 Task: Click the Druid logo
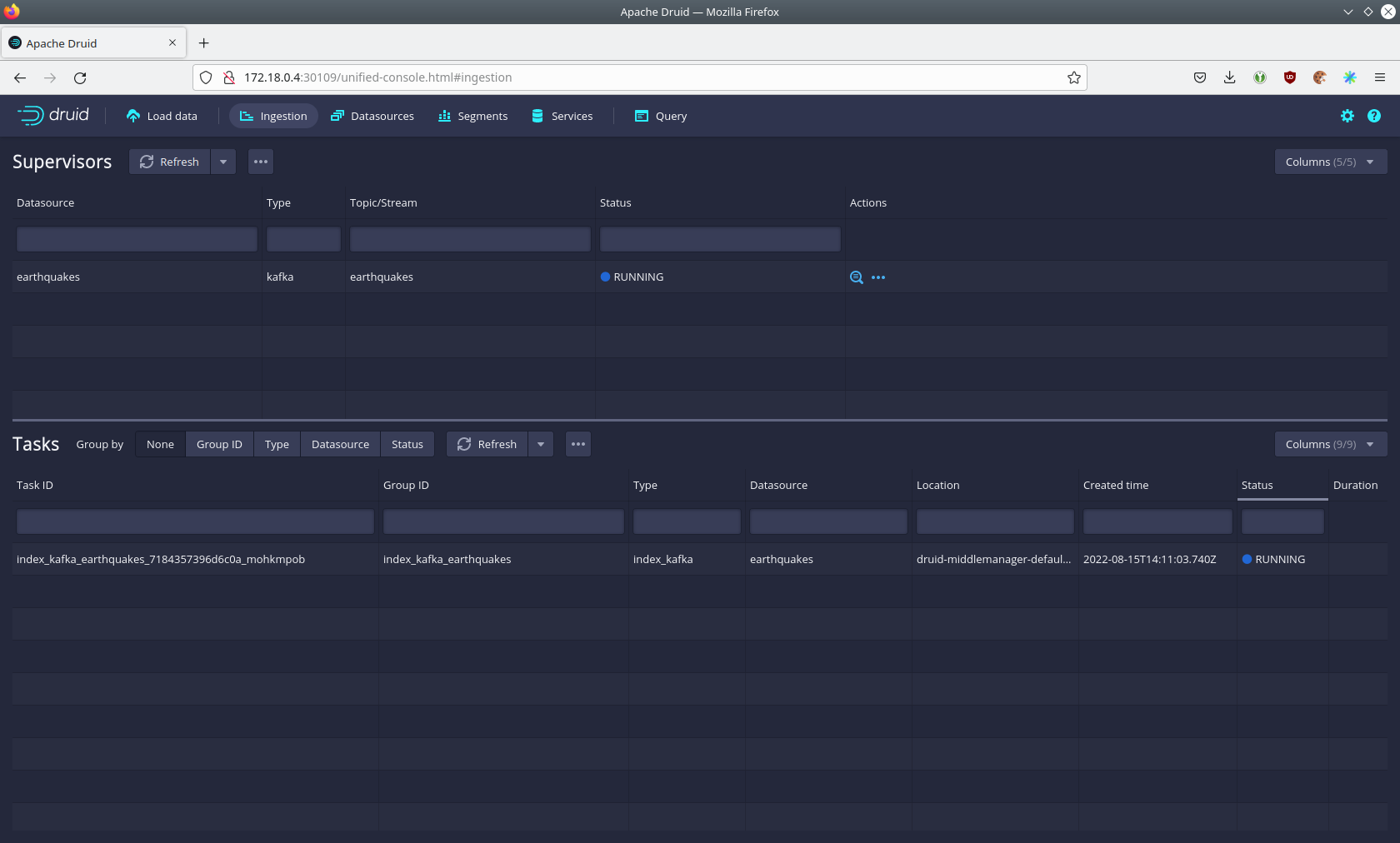click(53, 116)
